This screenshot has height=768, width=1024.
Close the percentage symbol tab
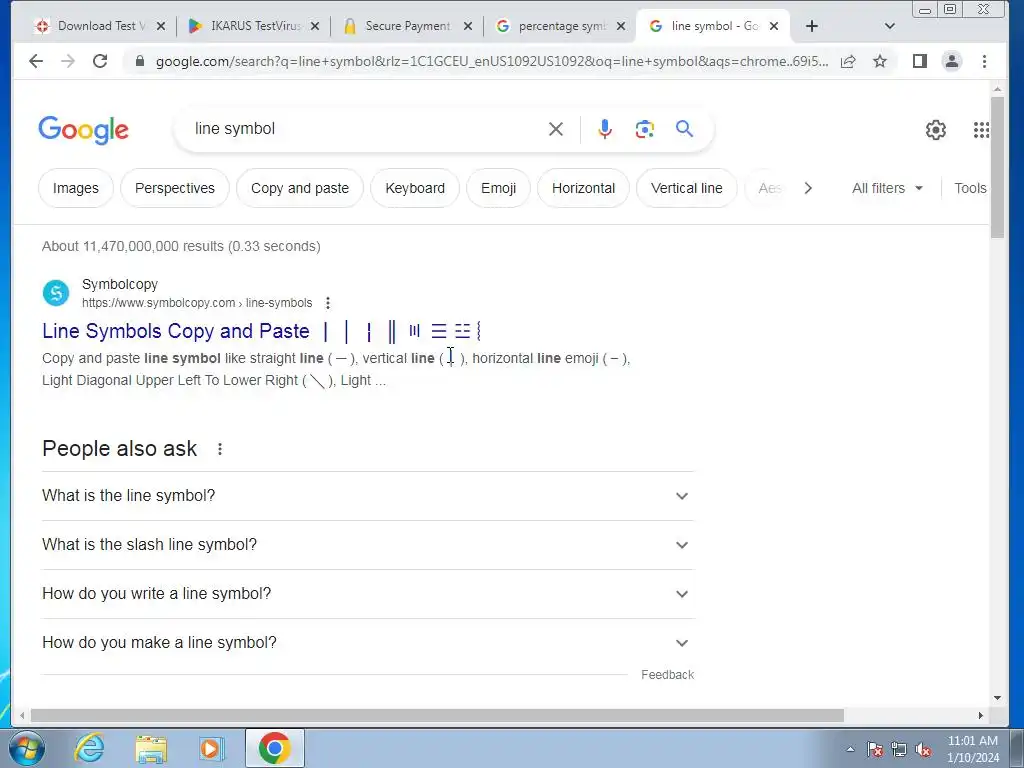point(621,26)
